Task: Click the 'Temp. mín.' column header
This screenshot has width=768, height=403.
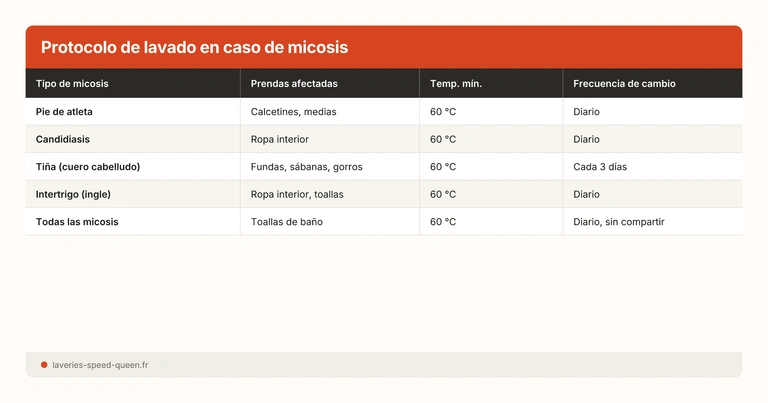Action: click(456, 84)
